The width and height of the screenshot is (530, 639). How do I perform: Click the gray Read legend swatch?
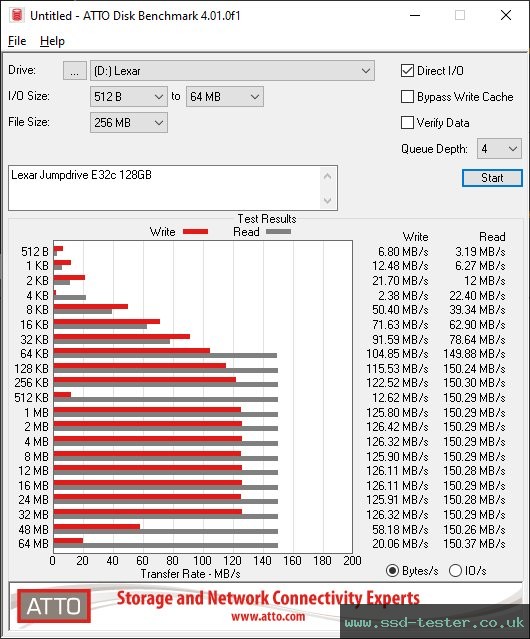pyautogui.click(x=278, y=231)
